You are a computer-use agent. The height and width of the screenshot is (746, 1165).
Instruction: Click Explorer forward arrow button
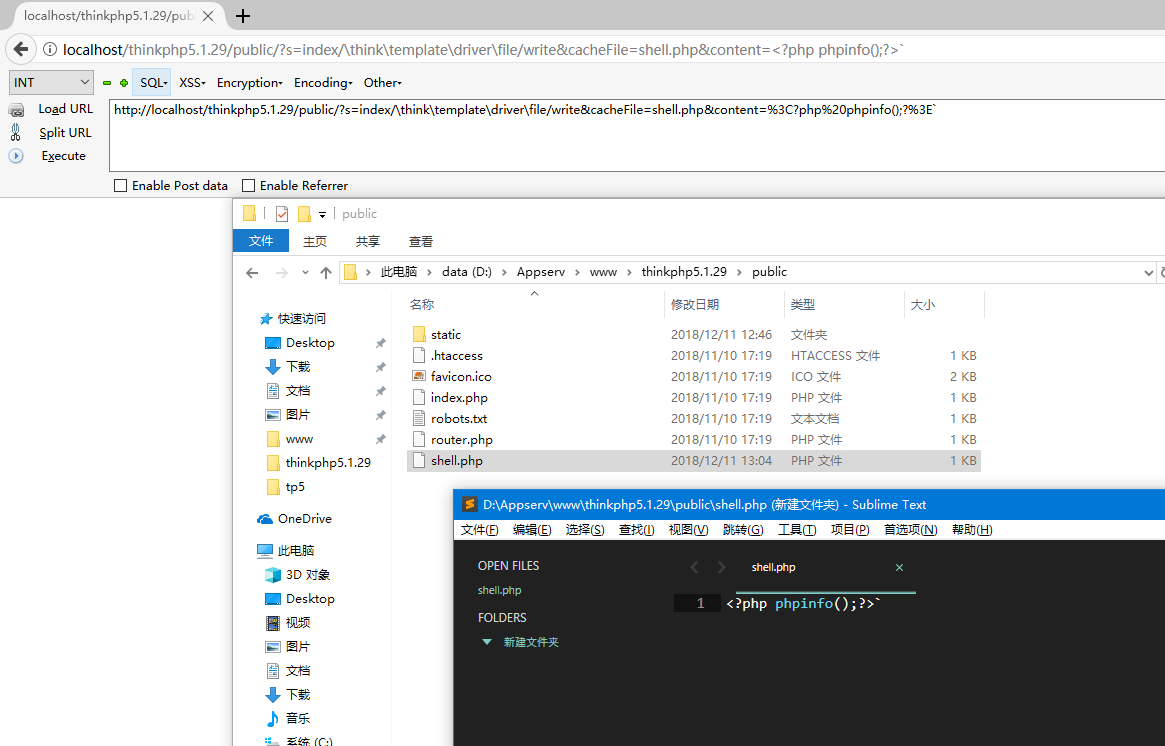pyautogui.click(x=282, y=273)
